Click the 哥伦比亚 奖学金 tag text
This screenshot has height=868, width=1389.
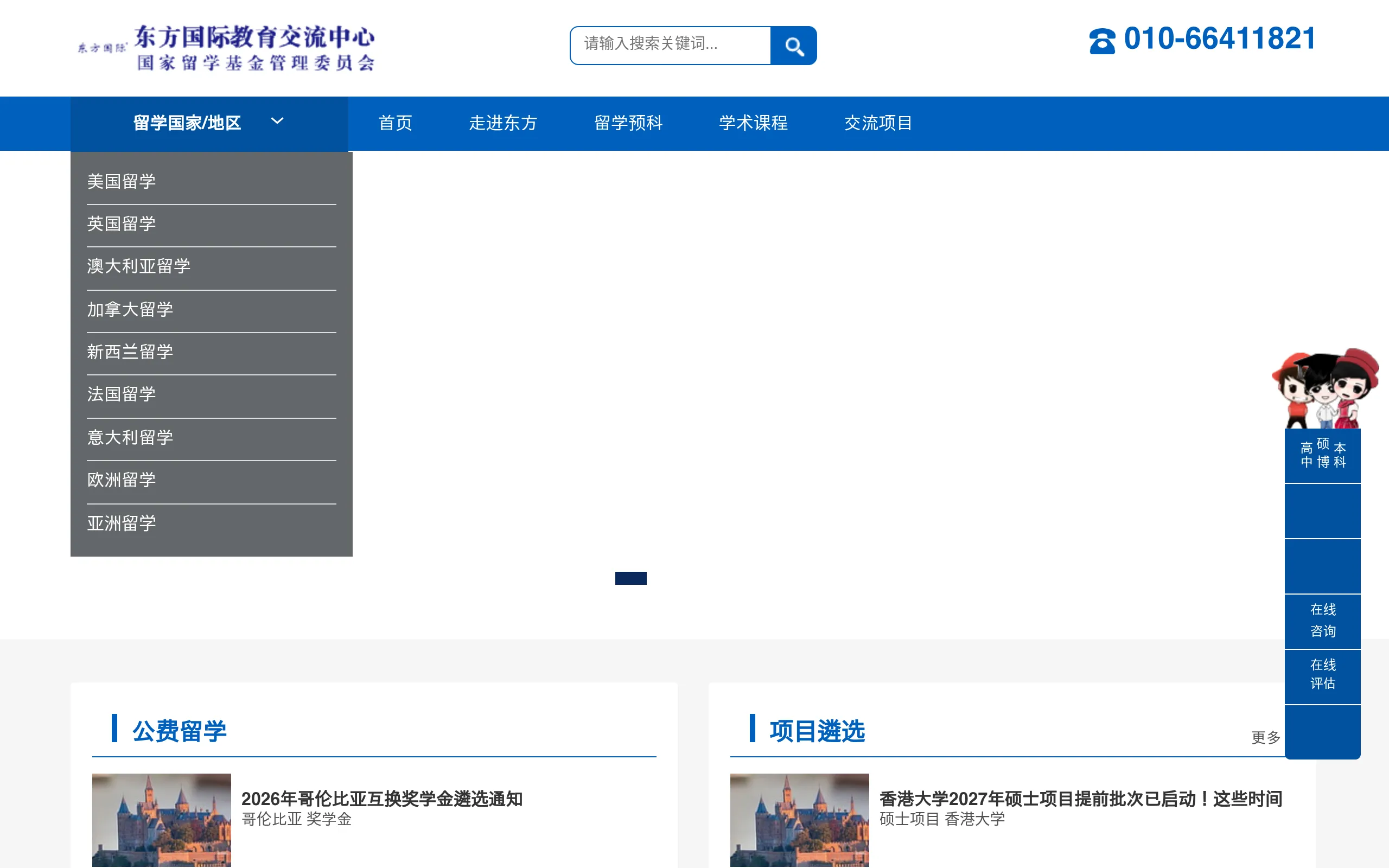296,819
